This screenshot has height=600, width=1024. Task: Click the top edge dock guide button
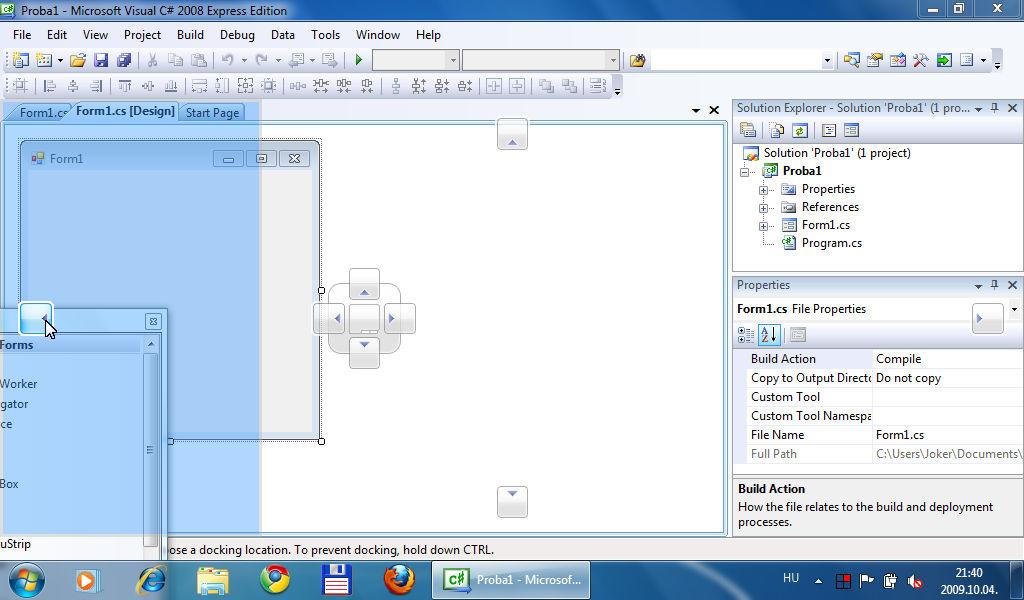[512, 134]
